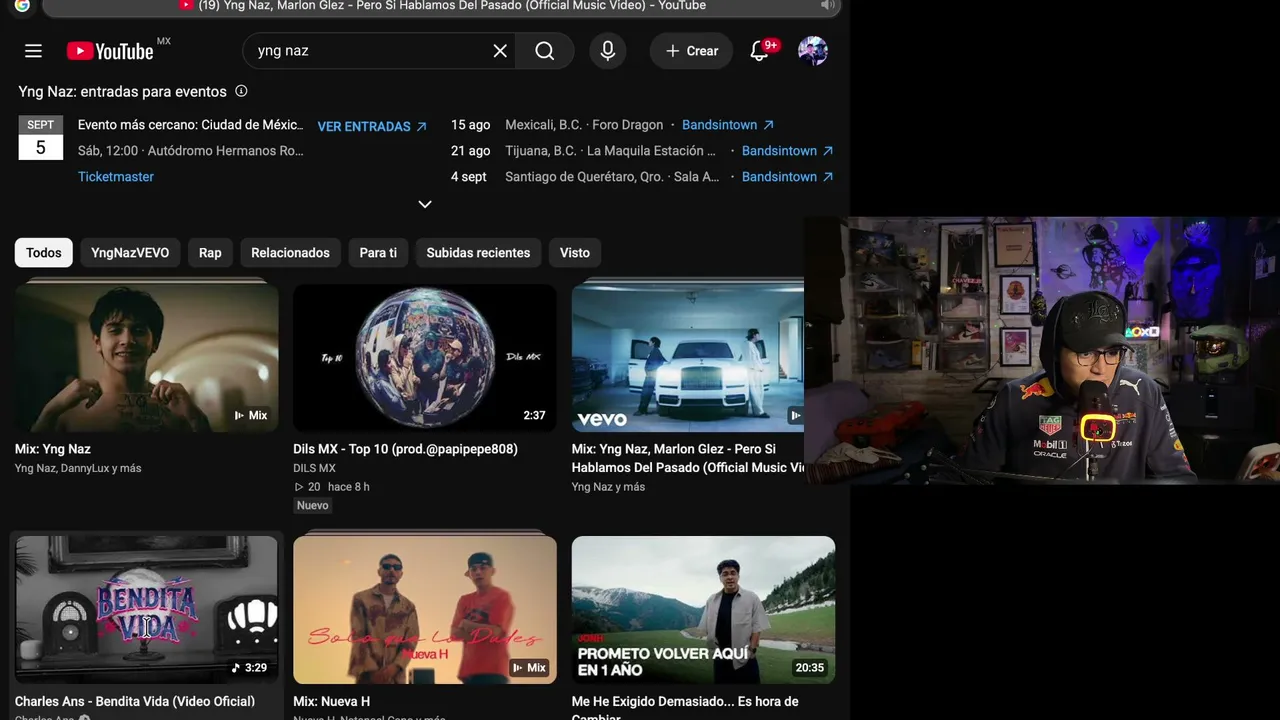Select the browser tab titled Yng Naz, Marlon Glez
The image size is (1280, 720).
[442, 6]
